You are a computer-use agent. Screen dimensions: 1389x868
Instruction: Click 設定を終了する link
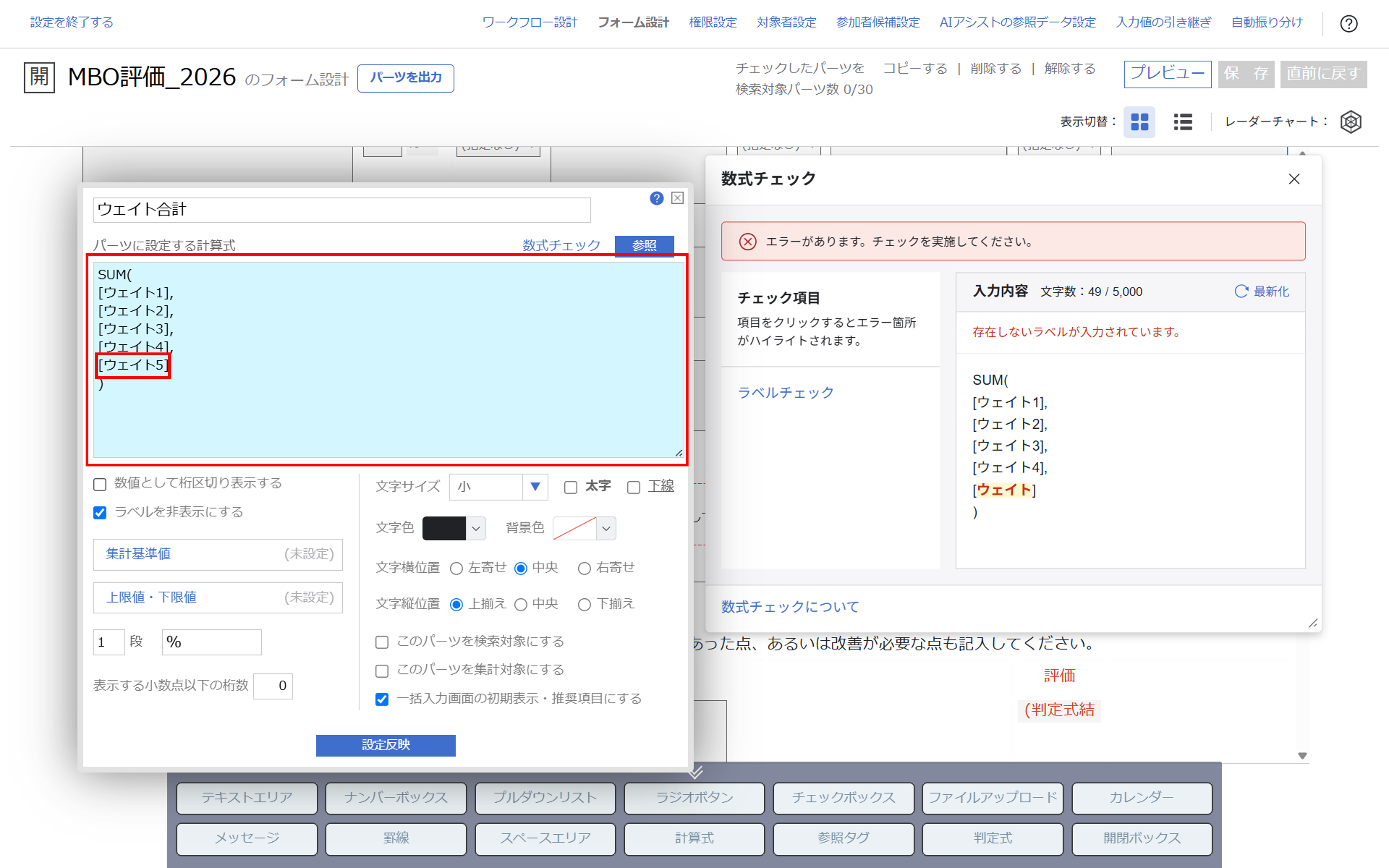72,22
